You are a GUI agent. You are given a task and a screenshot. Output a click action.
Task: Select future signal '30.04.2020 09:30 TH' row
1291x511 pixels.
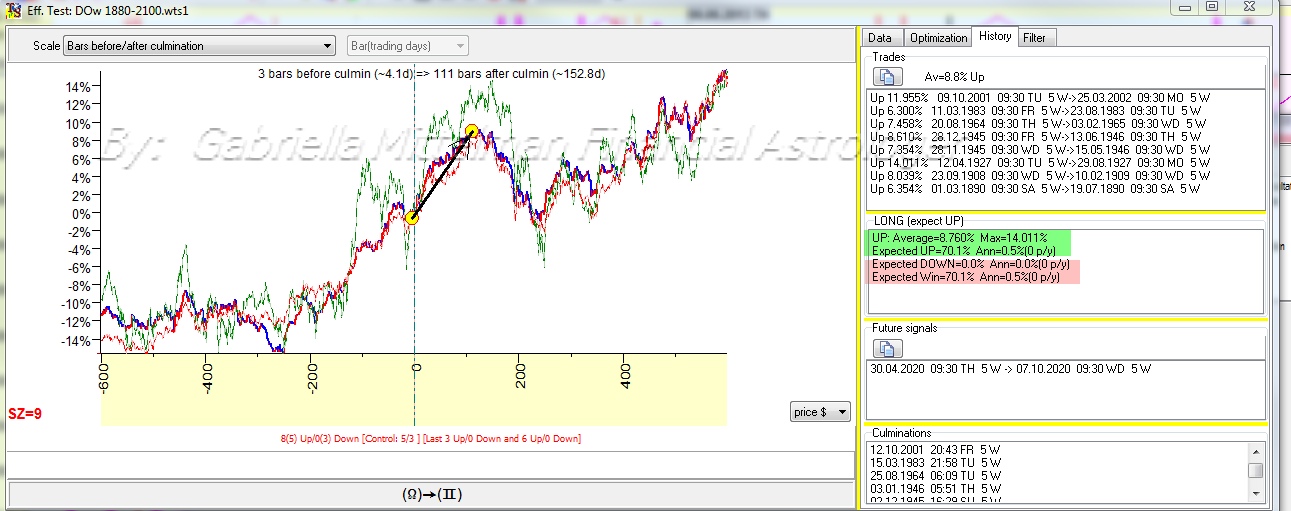pos(1011,369)
